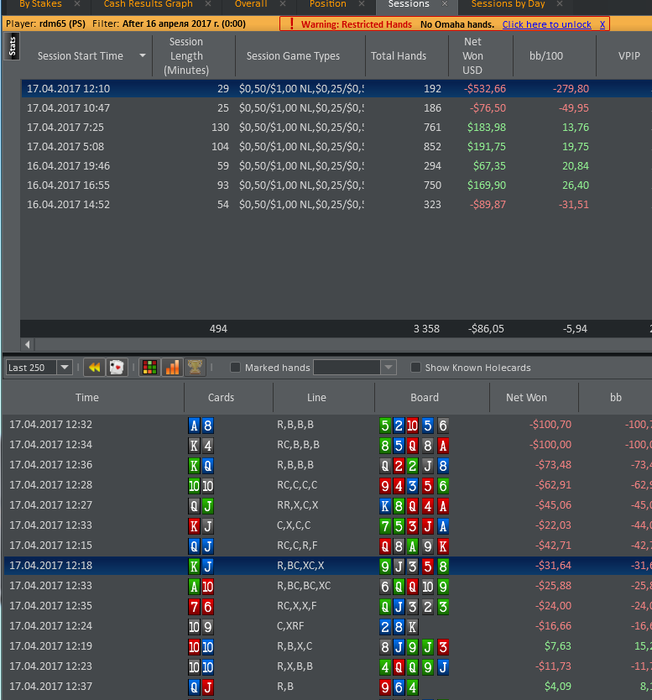Sort by bb/100 column header
Screen dimensions: 652x700
click(546, 56)
